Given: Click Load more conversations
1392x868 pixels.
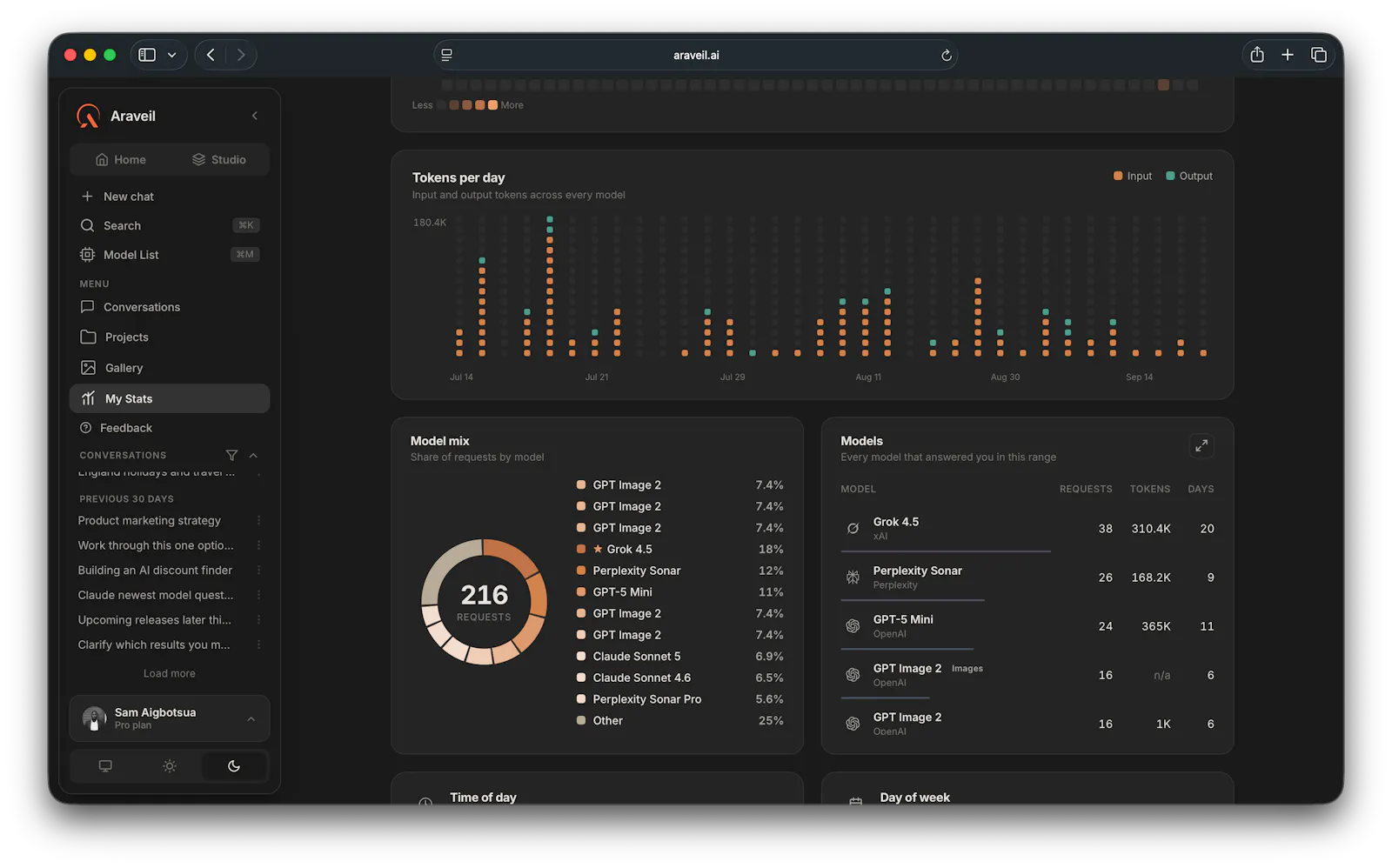Looking at the screenshot, I should point(170,673).
